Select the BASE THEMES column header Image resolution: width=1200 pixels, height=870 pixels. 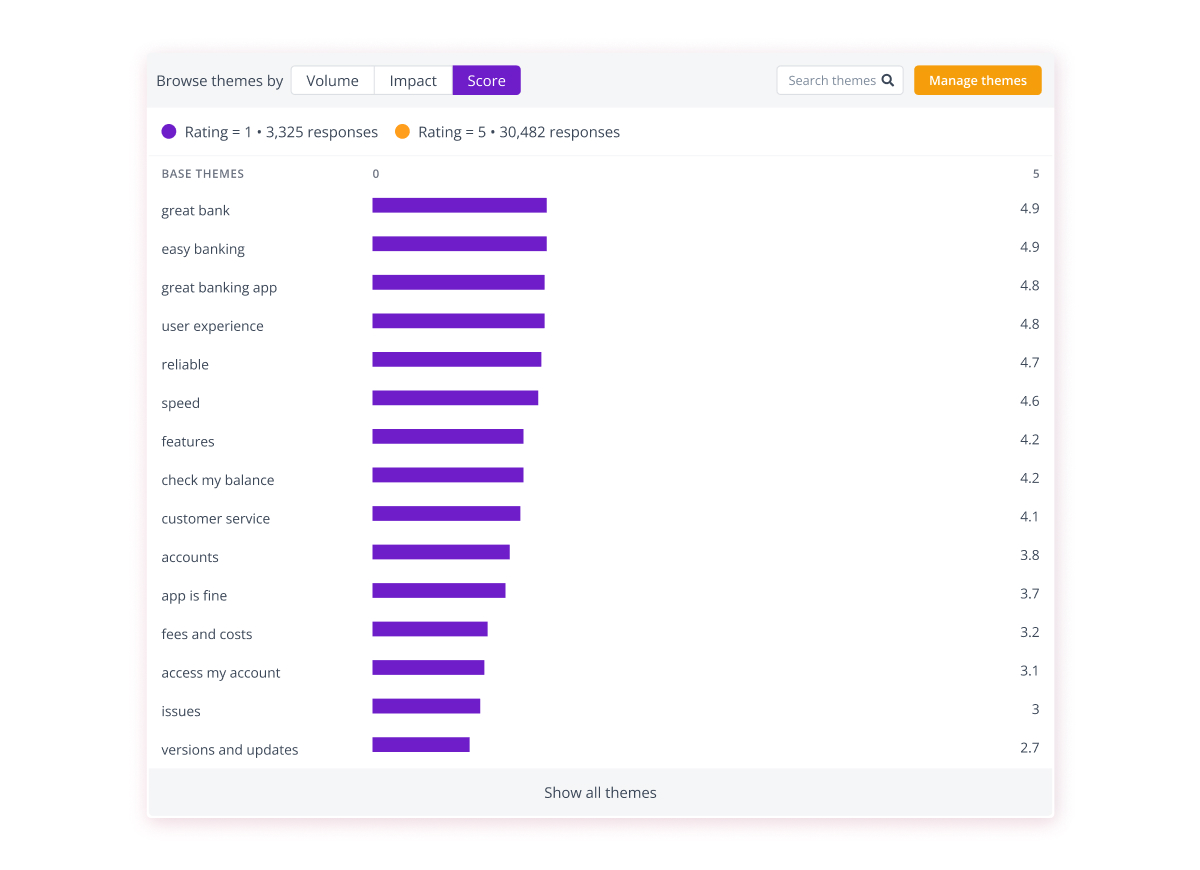tap(203, 173)
